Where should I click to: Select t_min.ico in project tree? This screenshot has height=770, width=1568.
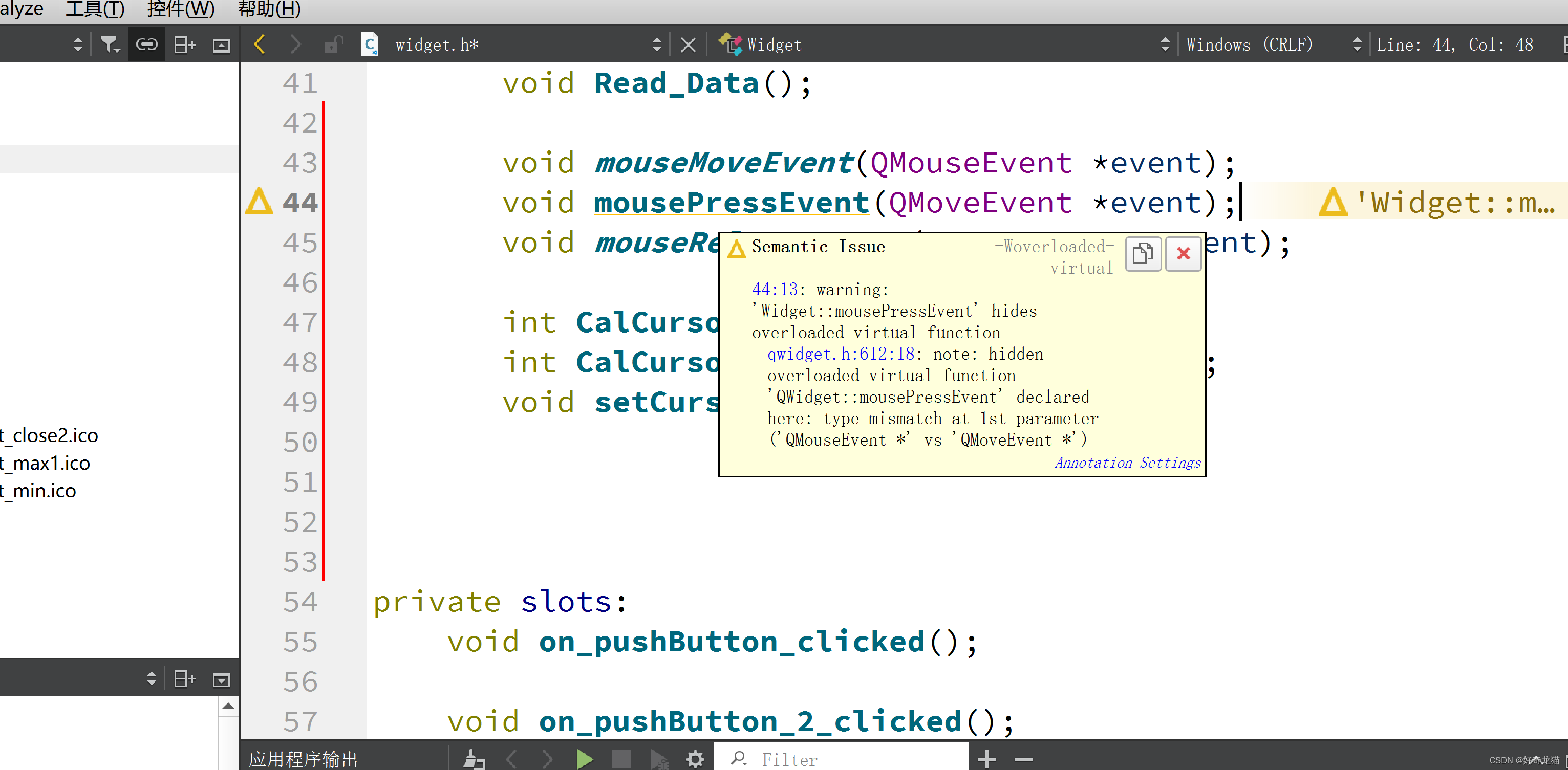pyautogui.click(x=38, y=491)
